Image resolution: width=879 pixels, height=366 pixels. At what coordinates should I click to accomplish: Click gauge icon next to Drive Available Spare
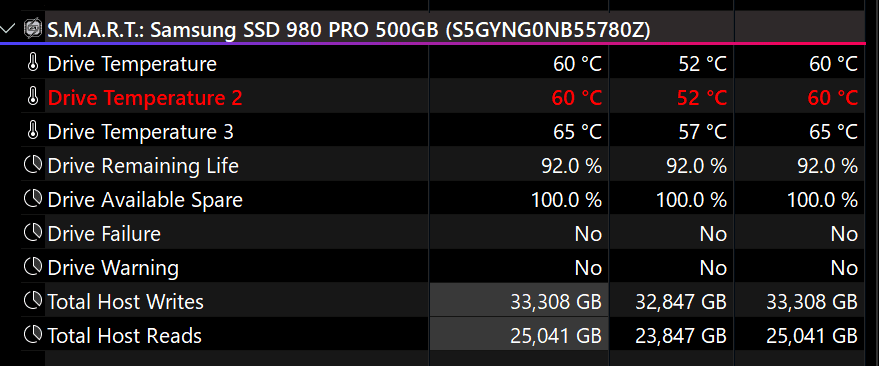[x=33, y=199]
